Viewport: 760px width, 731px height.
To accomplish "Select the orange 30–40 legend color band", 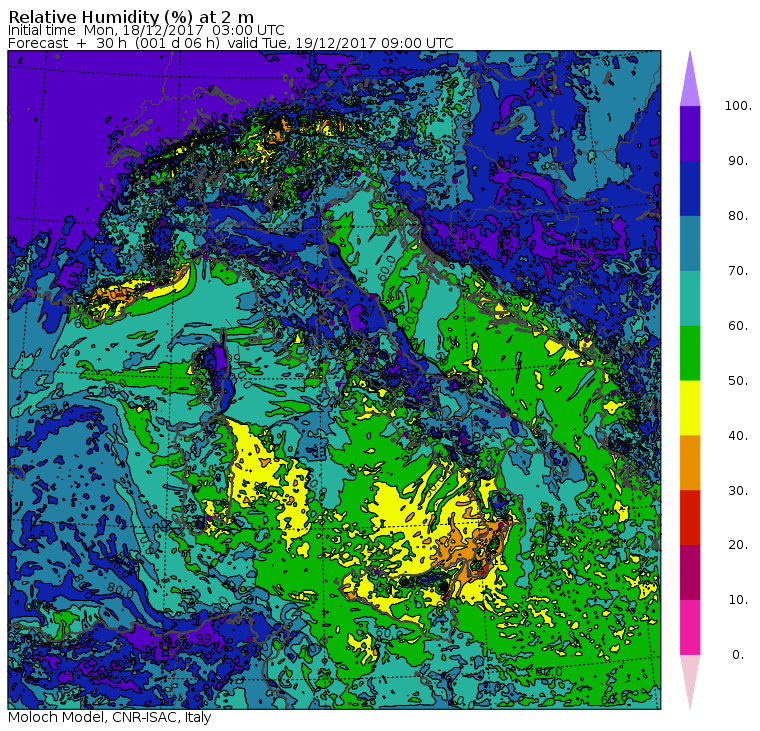I will click(x=690, y=462).
